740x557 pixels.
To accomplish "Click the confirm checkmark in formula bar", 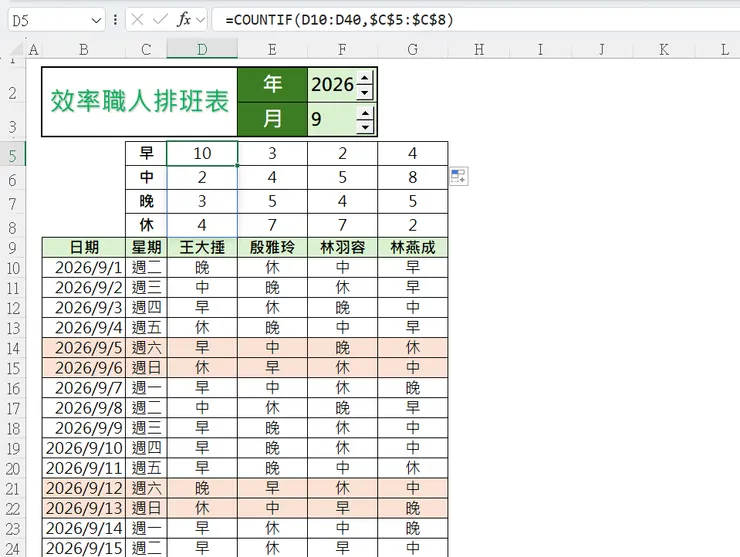I will tap(160, 20).
